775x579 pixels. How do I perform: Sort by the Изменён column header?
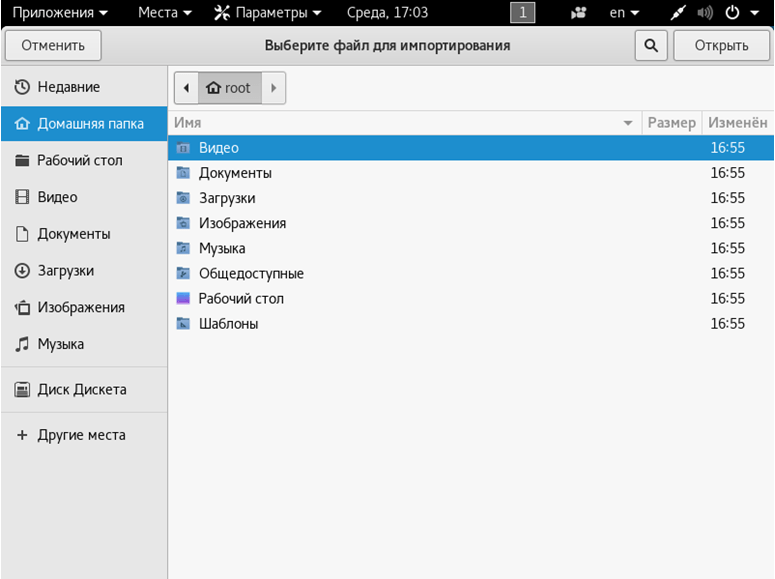coord(737,123)
